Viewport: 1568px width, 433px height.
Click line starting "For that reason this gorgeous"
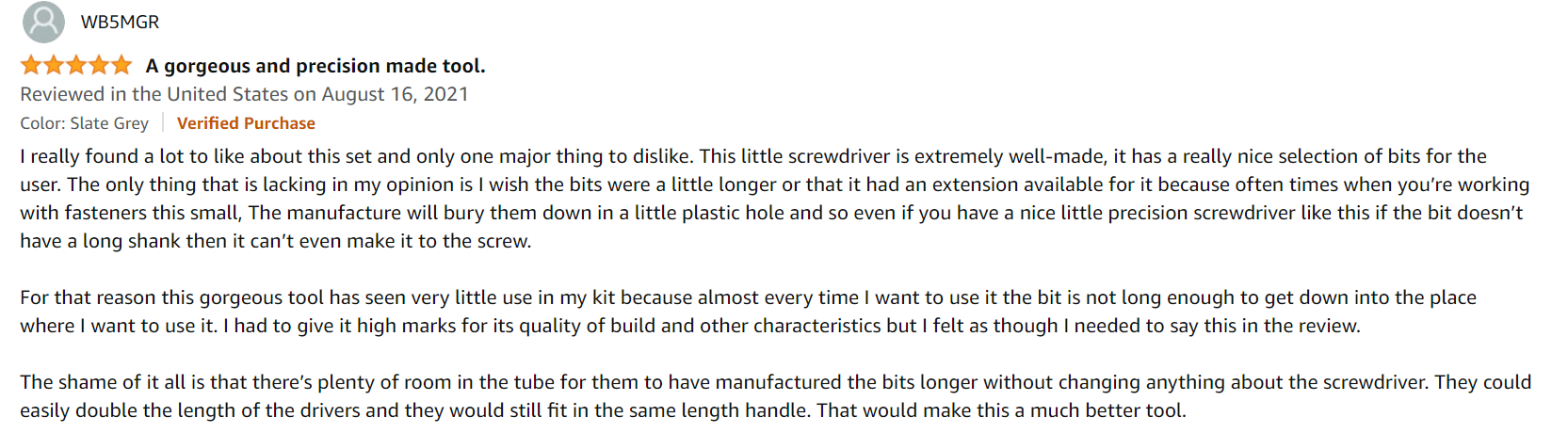point(748,297)
